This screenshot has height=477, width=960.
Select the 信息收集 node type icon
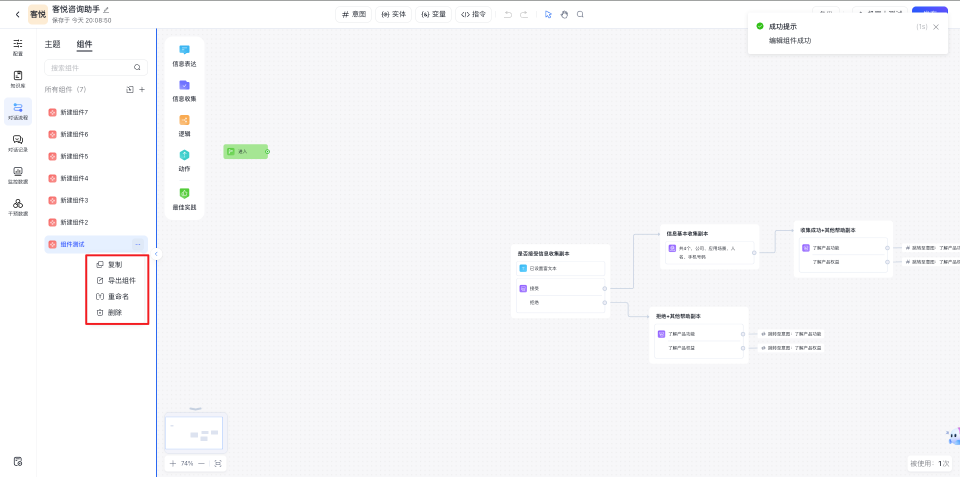184,88
